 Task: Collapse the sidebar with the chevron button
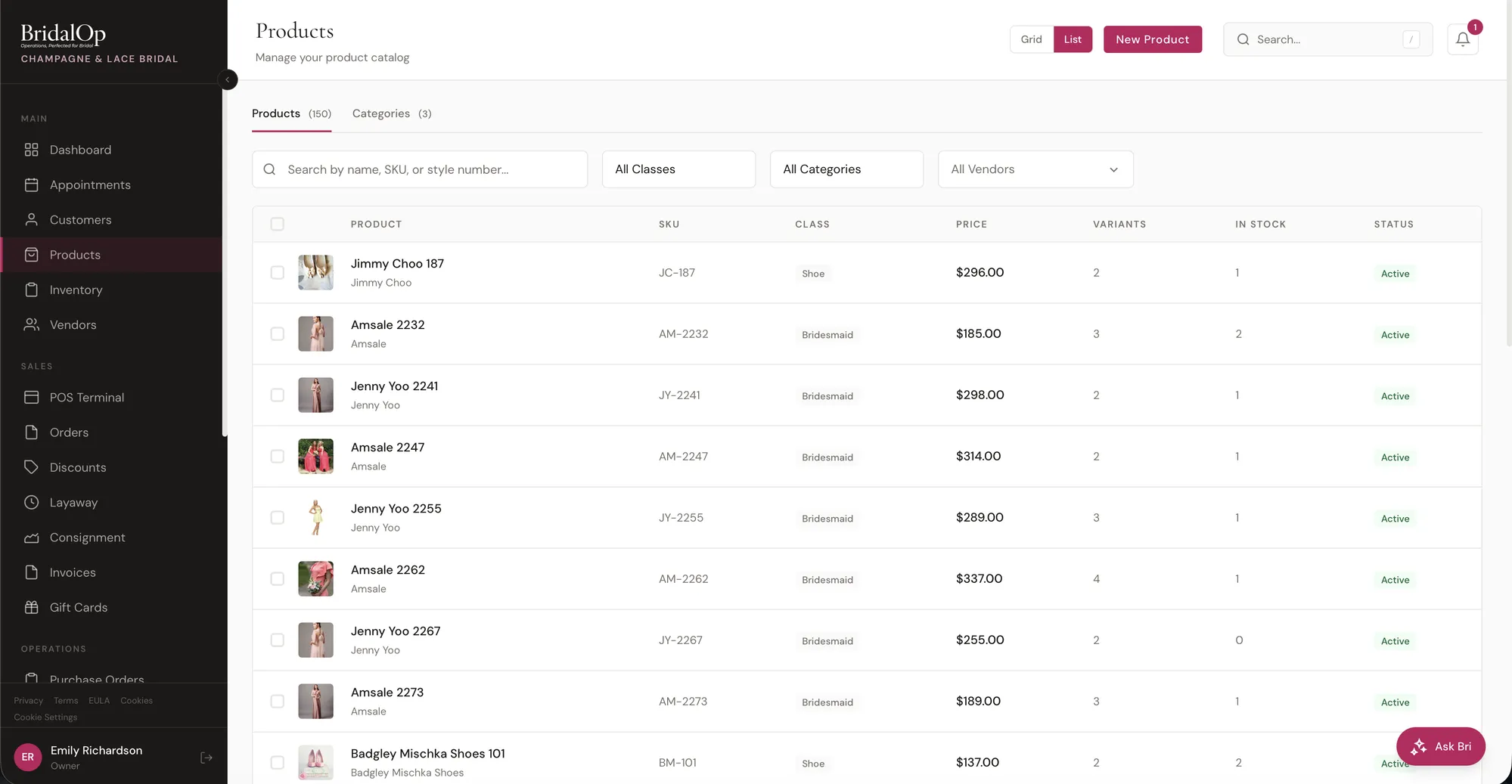coord(228,79)
